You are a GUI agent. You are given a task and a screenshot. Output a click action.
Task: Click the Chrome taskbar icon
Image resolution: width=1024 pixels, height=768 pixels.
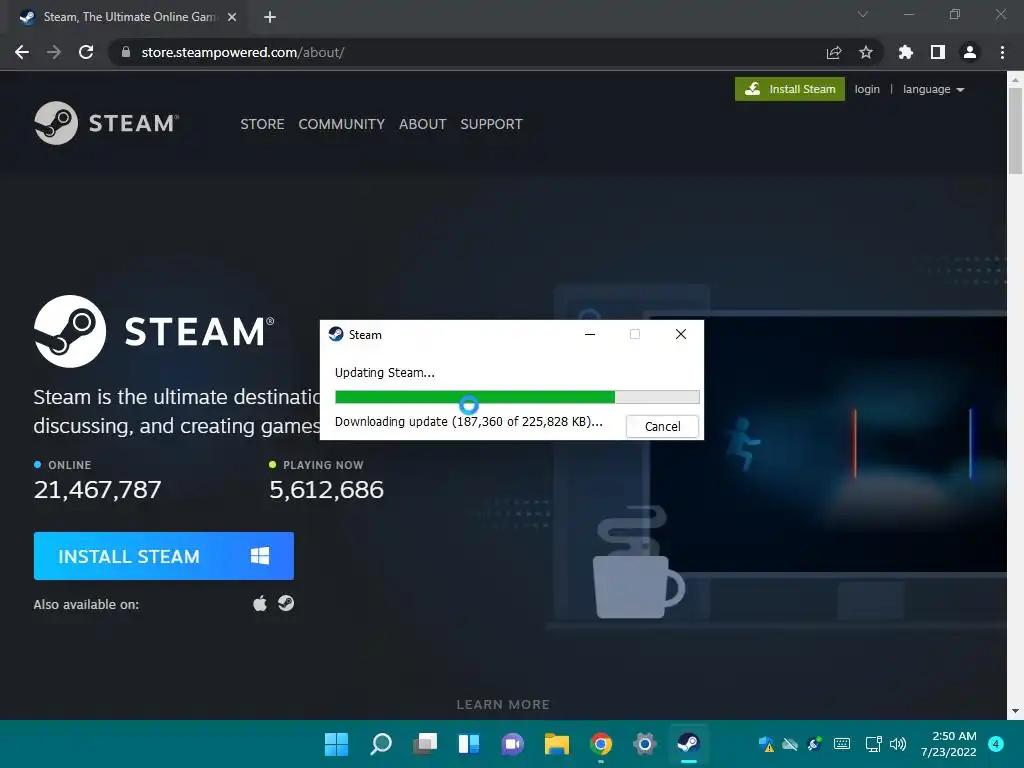point(601,743)
